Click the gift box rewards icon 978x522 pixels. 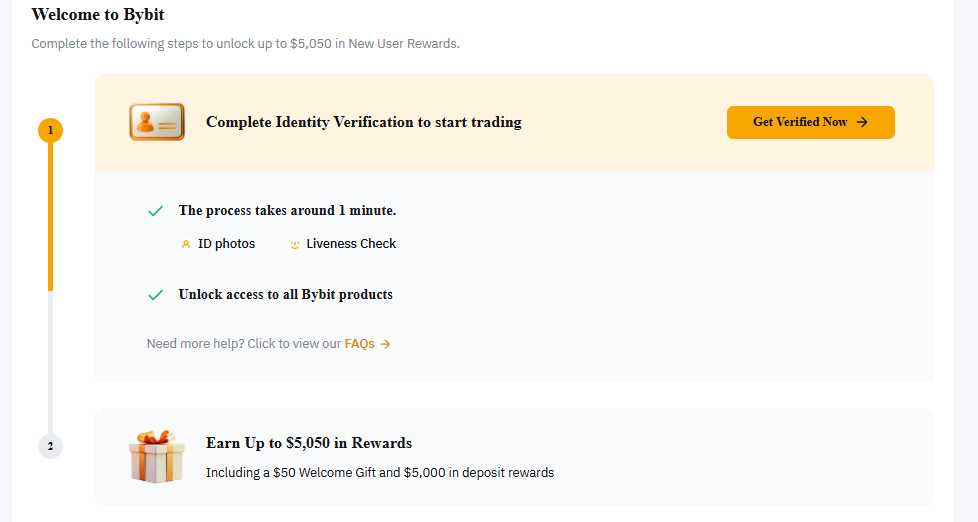(x=157, y=456)
